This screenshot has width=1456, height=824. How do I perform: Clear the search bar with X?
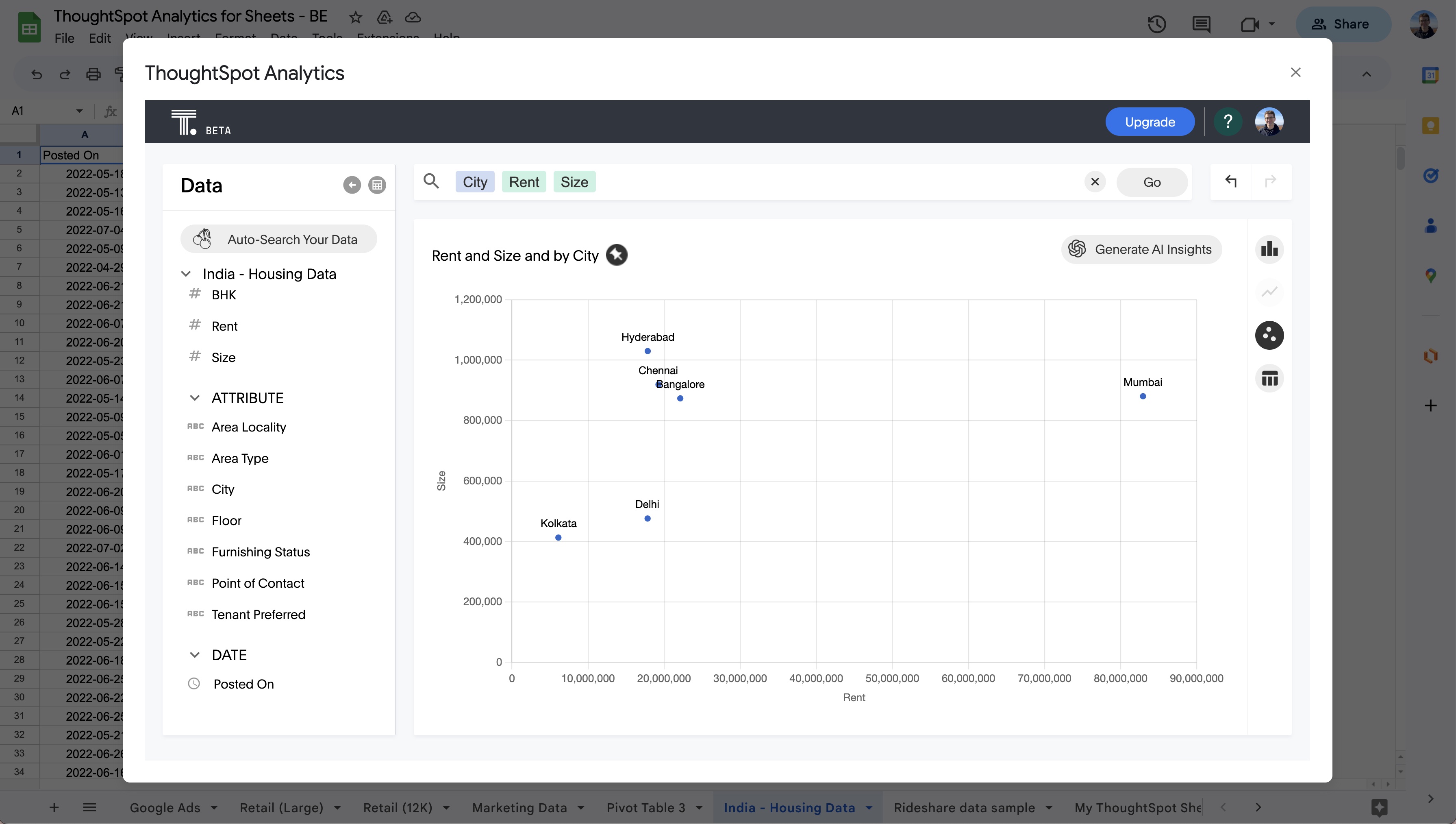pos(1095,182)
